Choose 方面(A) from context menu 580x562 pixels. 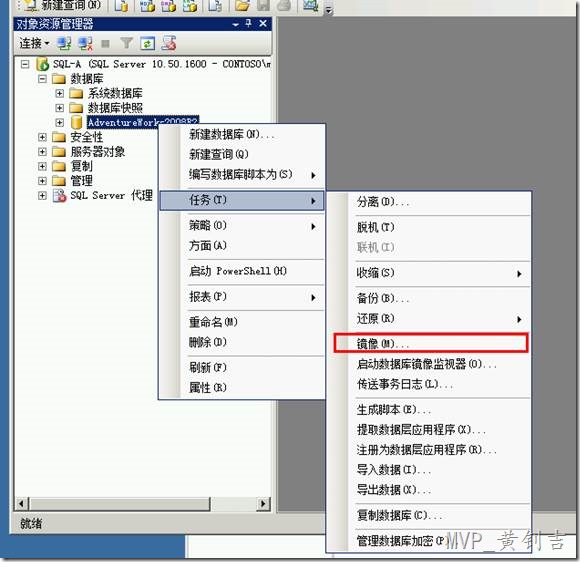tap(242, 245)
